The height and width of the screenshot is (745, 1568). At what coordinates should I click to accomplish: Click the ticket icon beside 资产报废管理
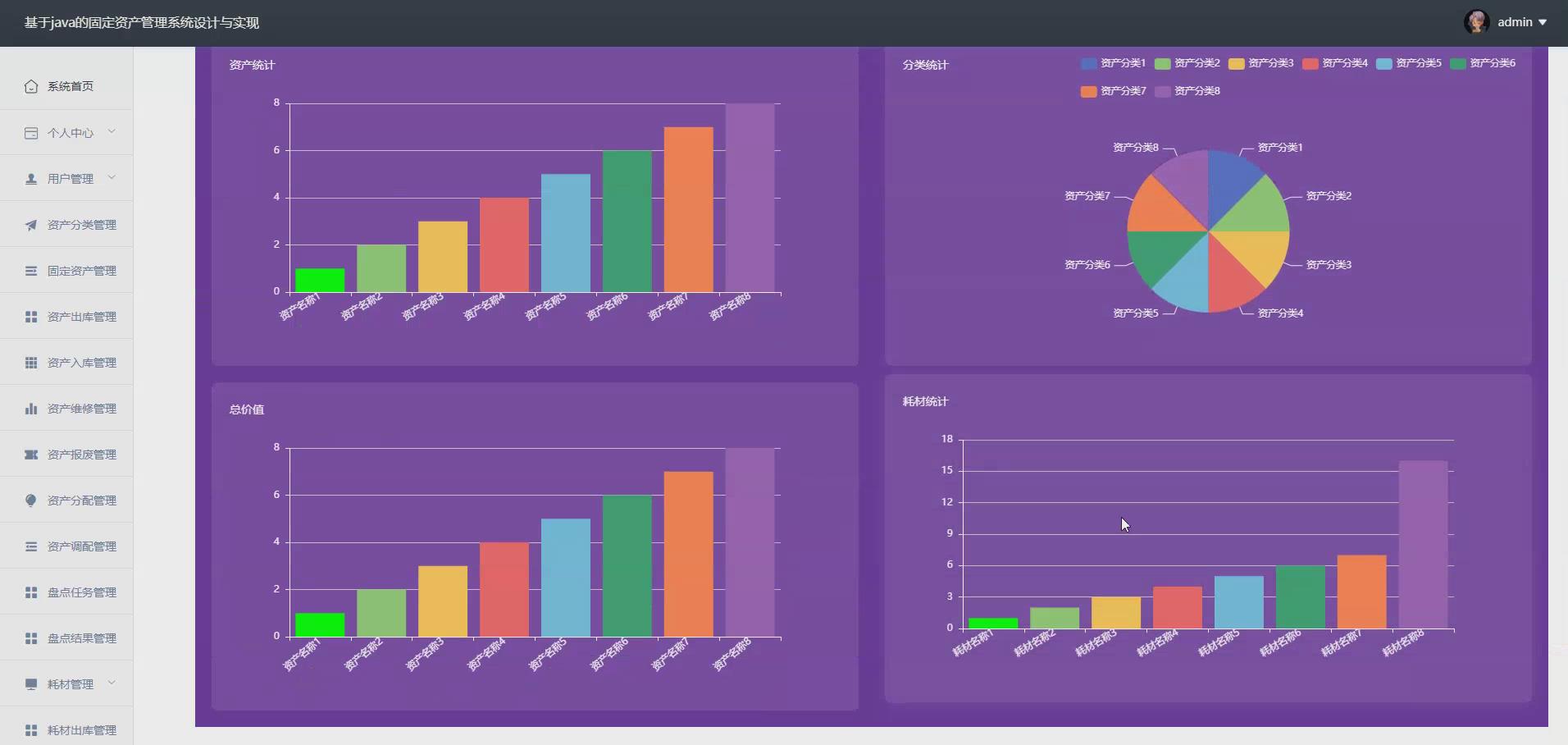click(x=31, y=455)
